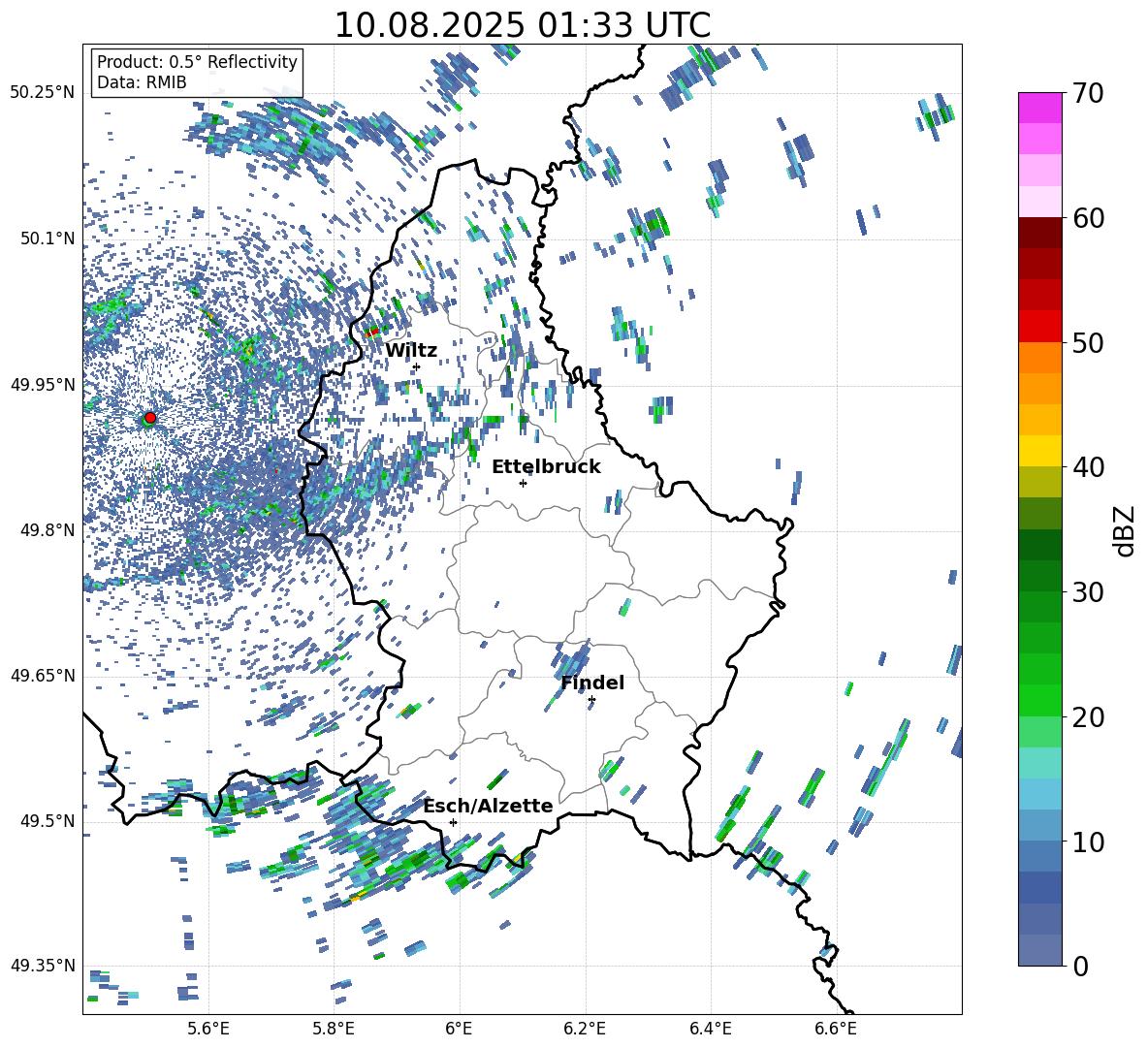Screen dimensions: 1148x1048
Task: Click the Findel city label
Action: 592,683
